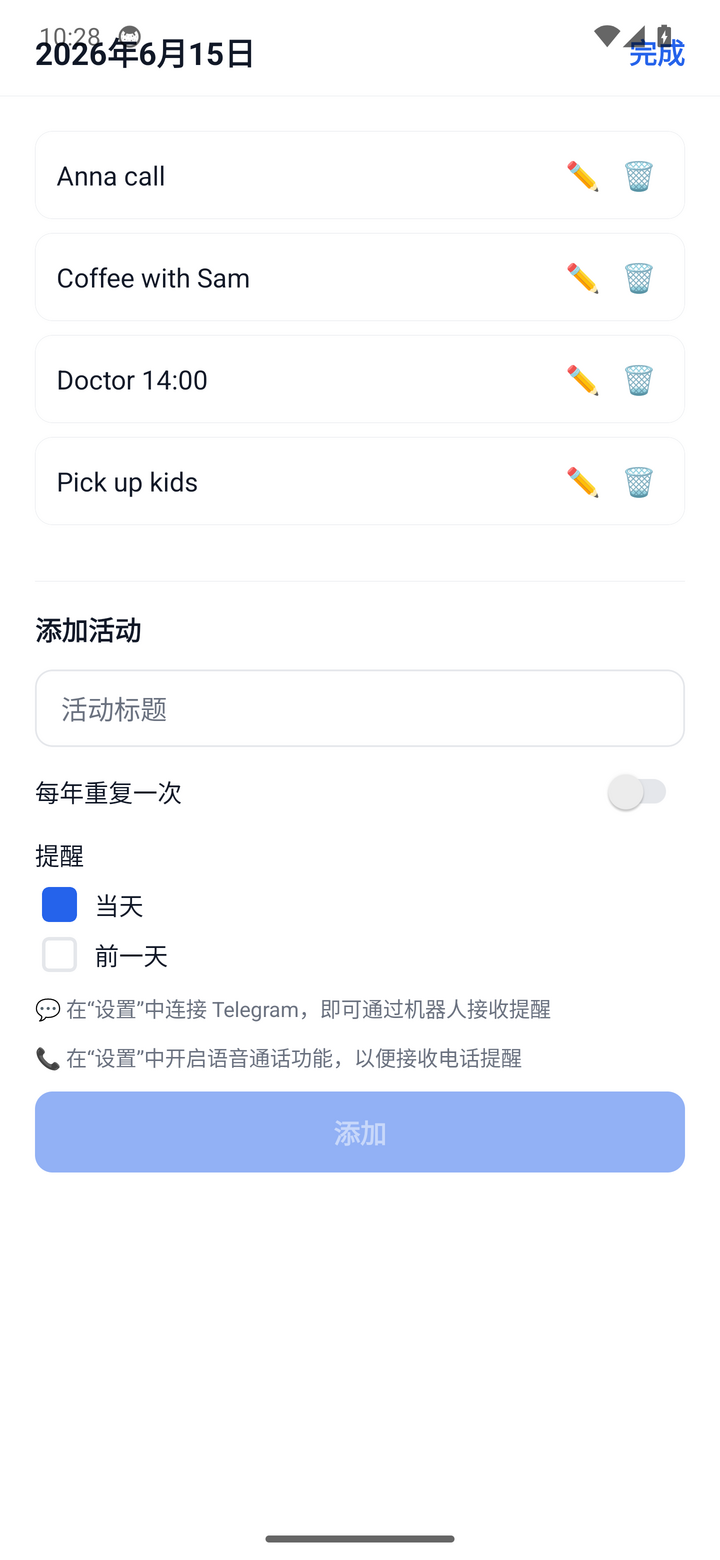
Task: Select the Anna call list item
Action: coord(360,175)
